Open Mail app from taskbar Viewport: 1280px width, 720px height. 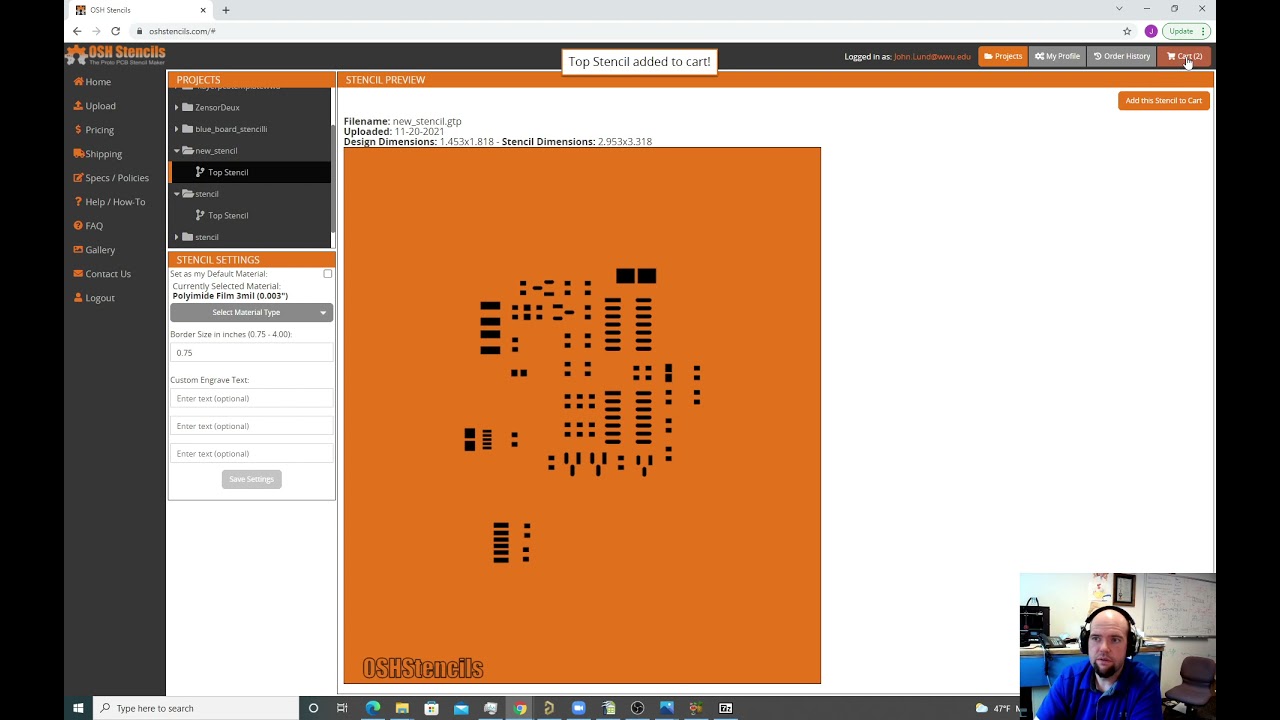click(461, 708)
